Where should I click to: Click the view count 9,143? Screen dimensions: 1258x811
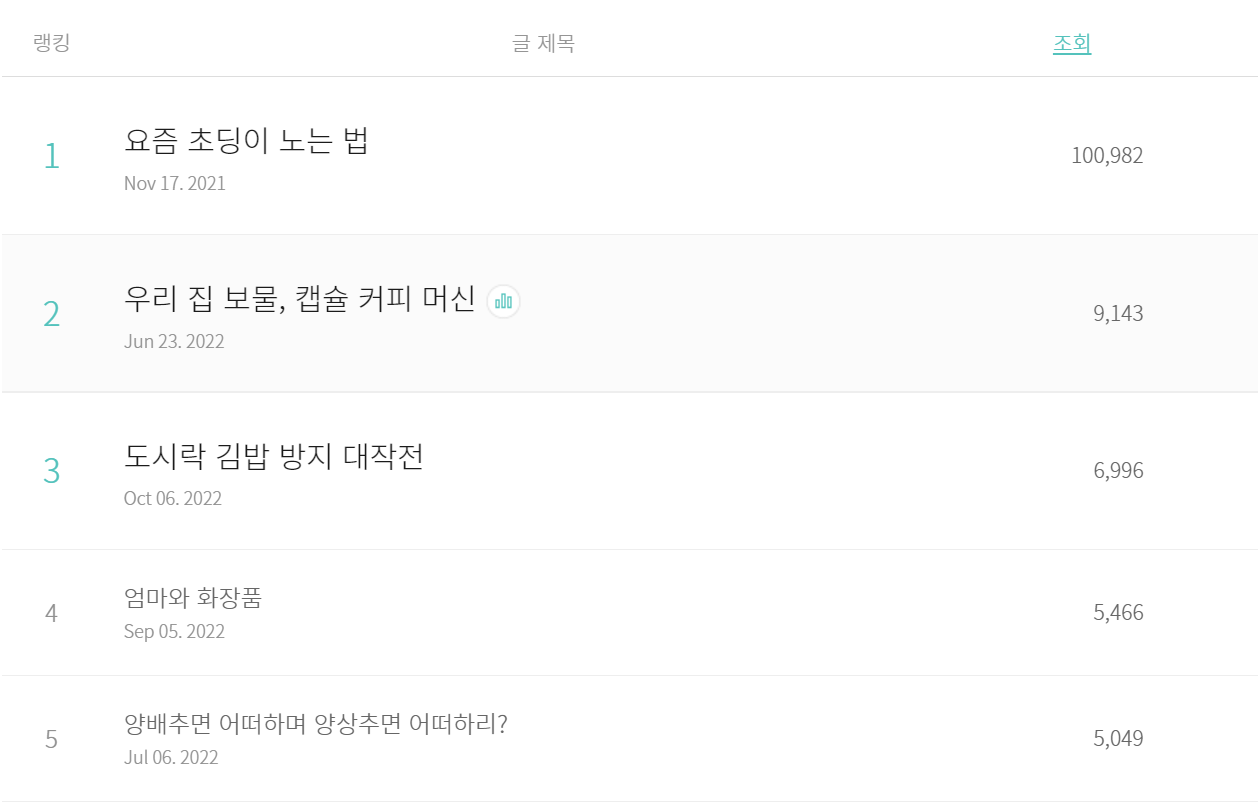[1117, 314]
